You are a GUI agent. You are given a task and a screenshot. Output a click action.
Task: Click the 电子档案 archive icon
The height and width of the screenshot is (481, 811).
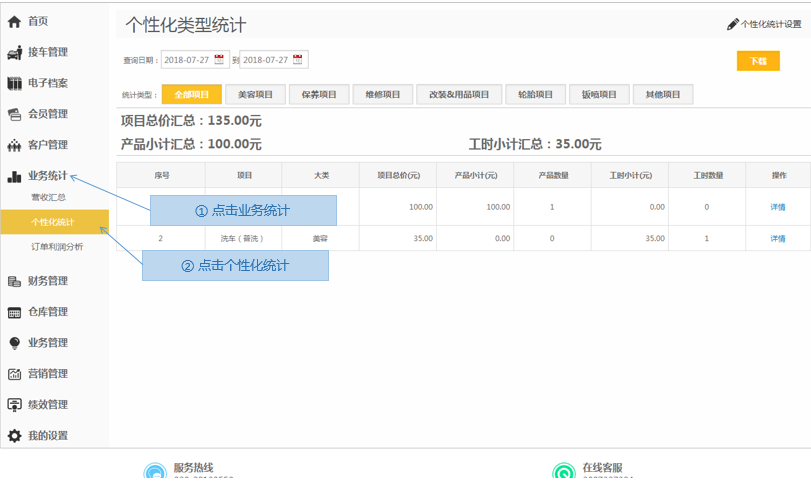[14, 83]
